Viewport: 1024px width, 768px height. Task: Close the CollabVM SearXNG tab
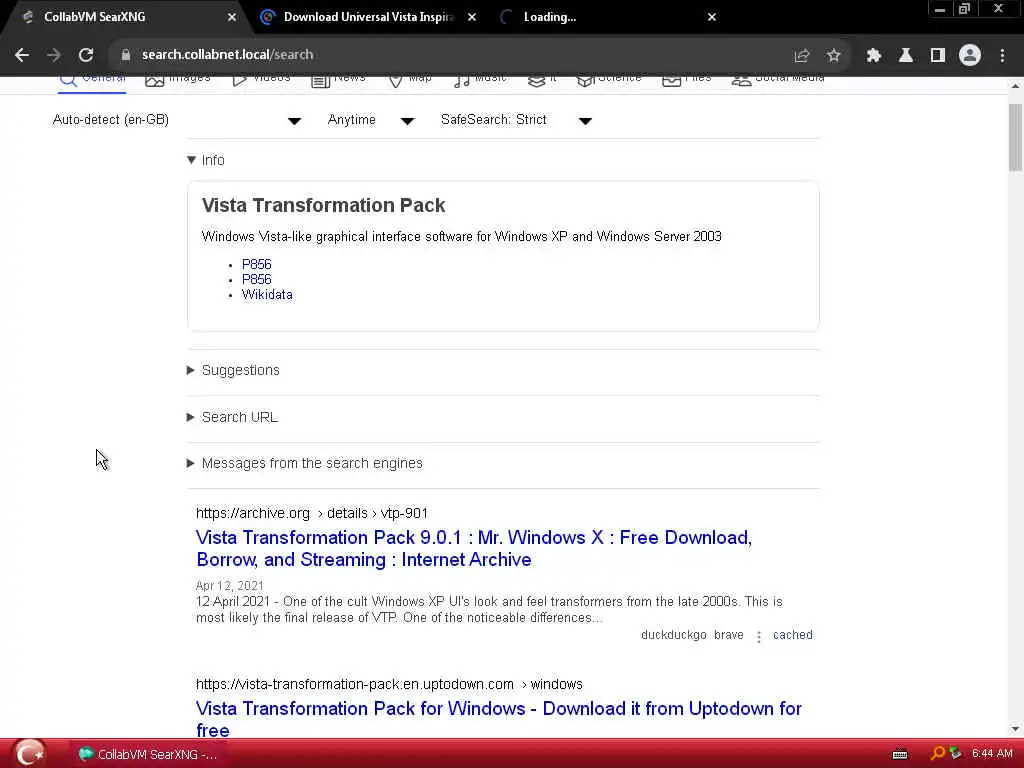point(232,17)
